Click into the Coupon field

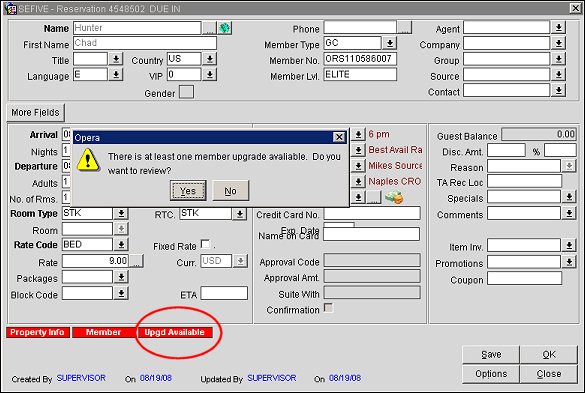tap(524, 278)
